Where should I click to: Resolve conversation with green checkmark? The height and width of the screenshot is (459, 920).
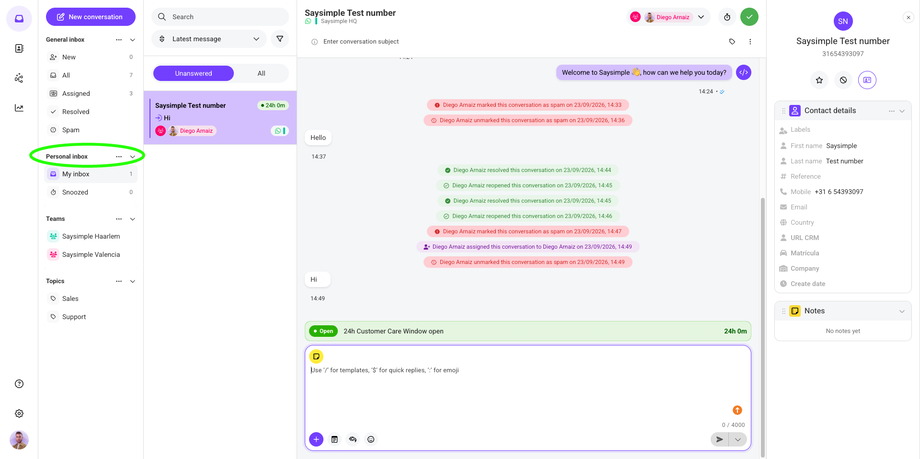[x=749, y=17]
